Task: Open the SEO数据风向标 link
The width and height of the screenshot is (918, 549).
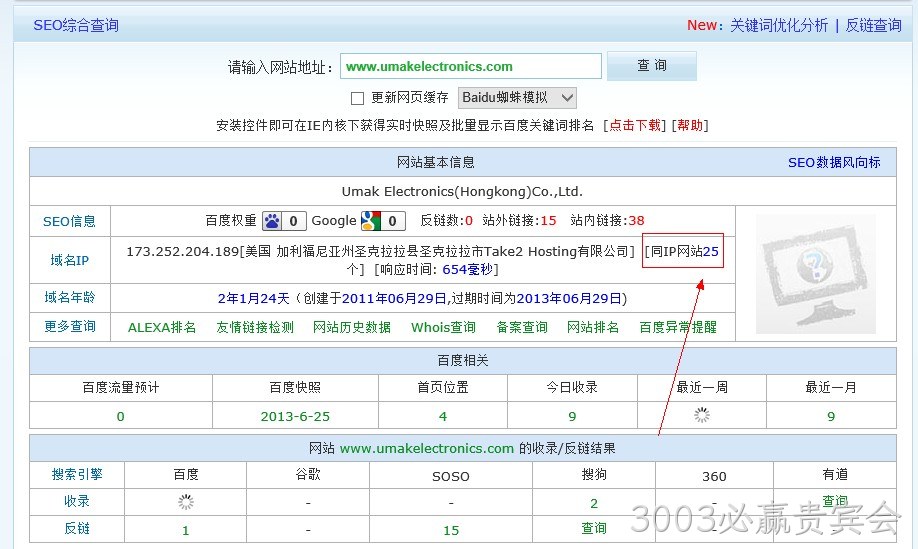Action: coord(834,163)
